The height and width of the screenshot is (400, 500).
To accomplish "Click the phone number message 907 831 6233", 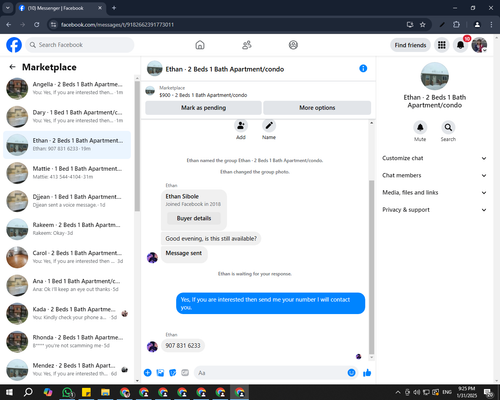I will point(183,345).
